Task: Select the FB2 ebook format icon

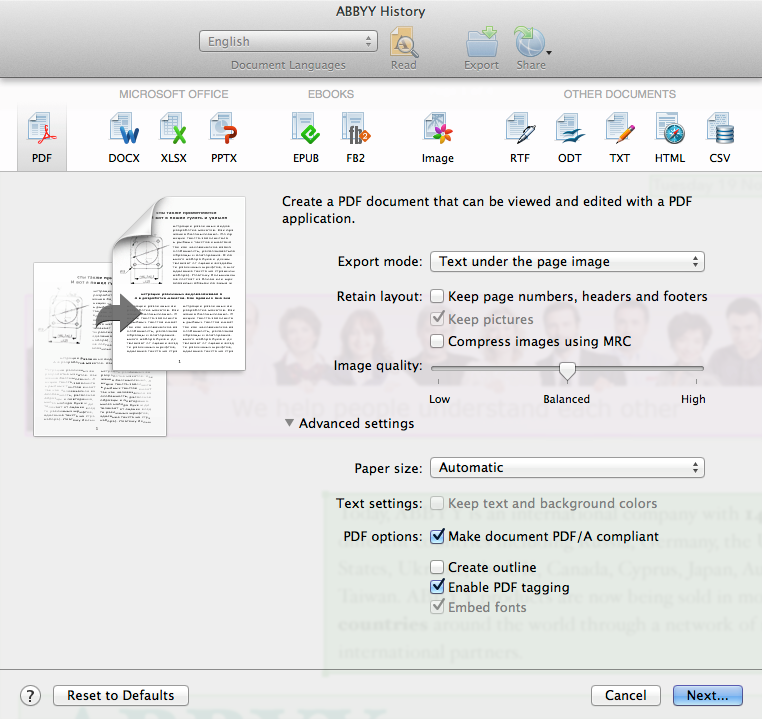Action: tap(355, 138)
